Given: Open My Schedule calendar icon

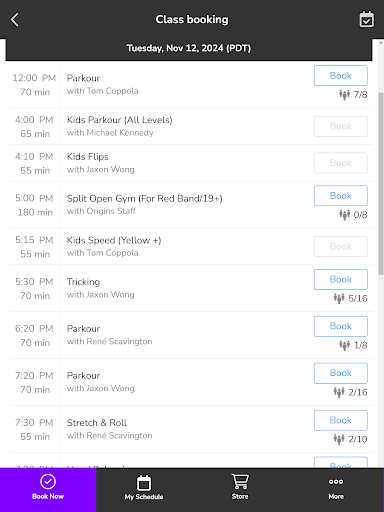Looking at the screenshot, I should (x=144, y=483).
